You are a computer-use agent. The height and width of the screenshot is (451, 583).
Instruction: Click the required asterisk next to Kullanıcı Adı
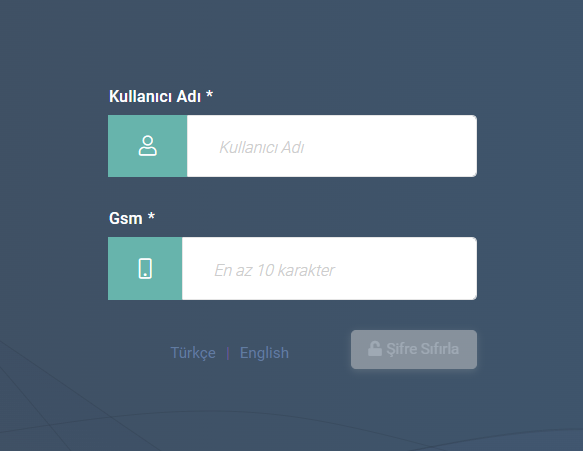click(x=210, y=94)
